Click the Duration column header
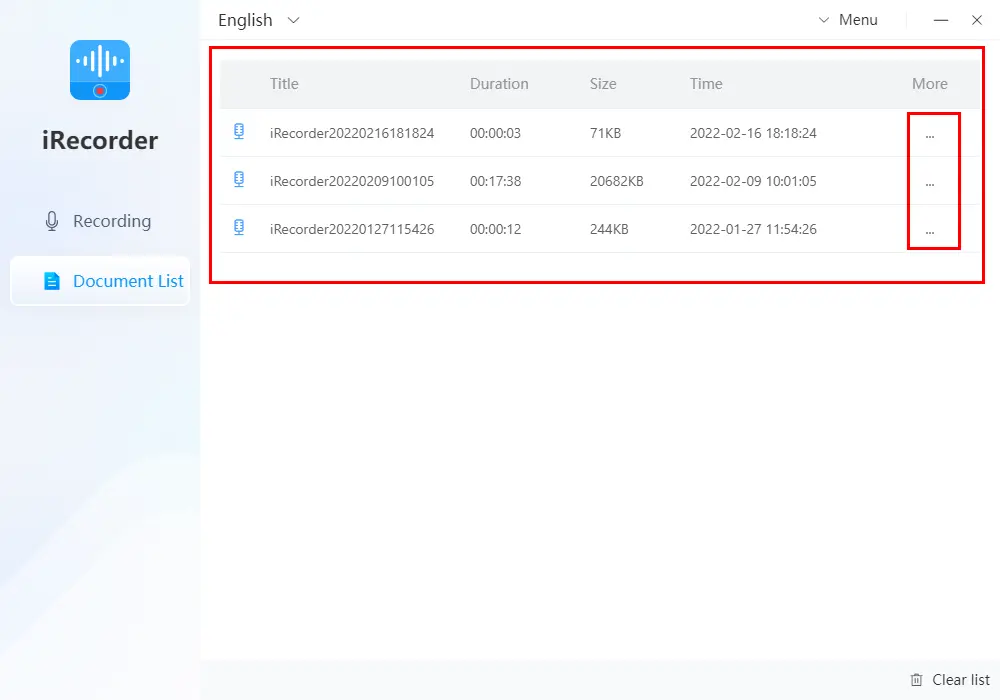The width and height of the screenshot is (1000, 700). pyautogui.click(x=499, y=84)
